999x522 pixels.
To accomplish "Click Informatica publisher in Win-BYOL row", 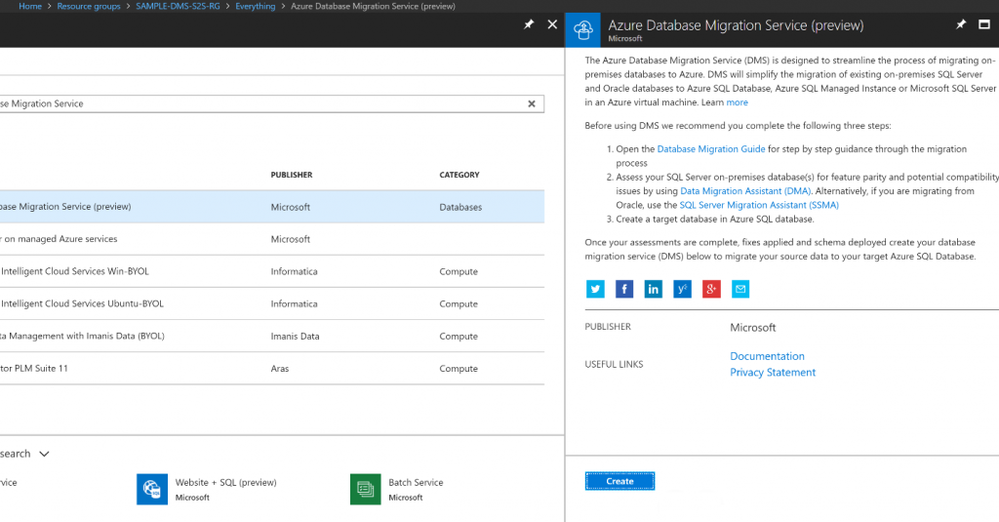I will (x=294, y=272).
